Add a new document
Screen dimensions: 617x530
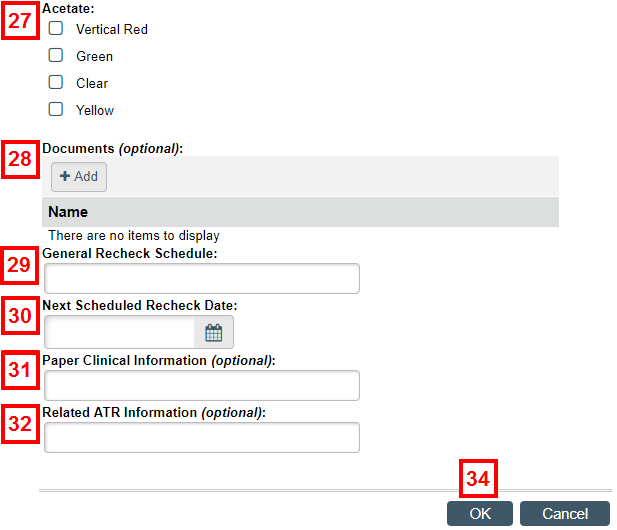(79, 177)
